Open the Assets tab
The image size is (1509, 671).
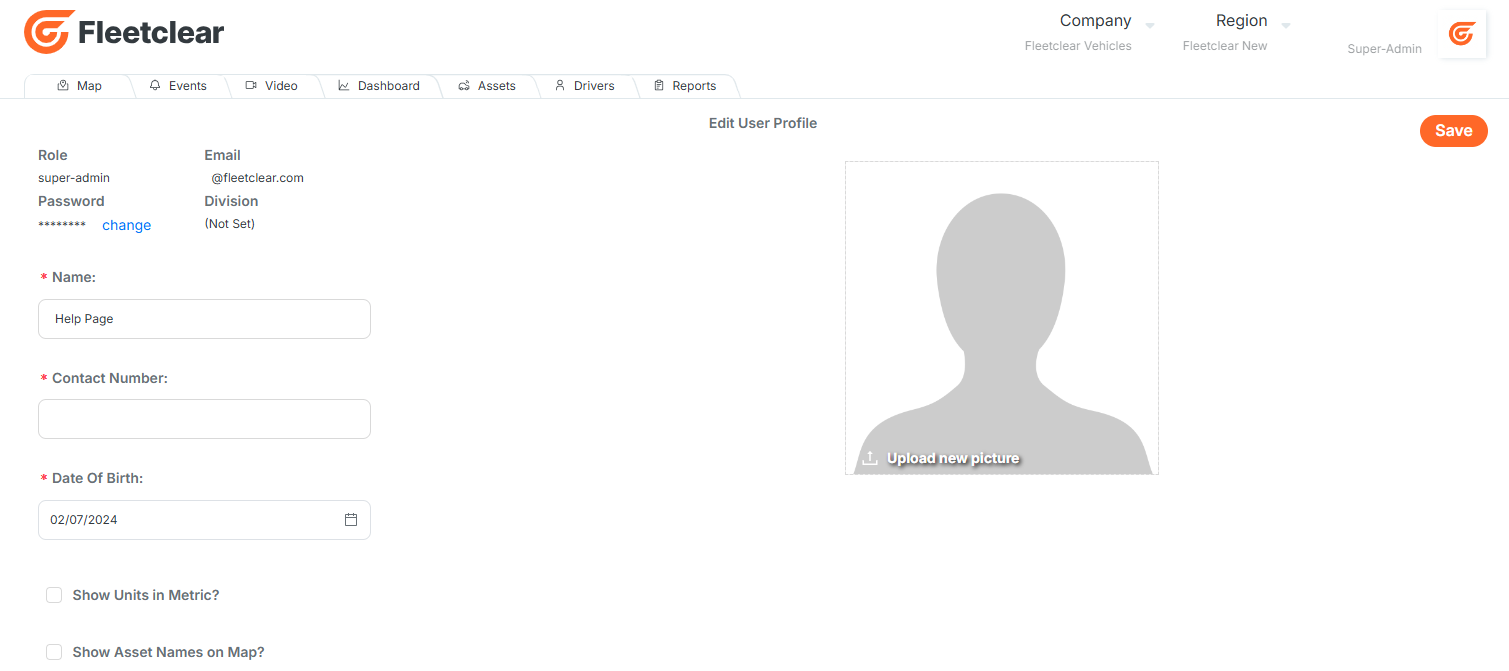pyautogui.click(x=487, y=86)
